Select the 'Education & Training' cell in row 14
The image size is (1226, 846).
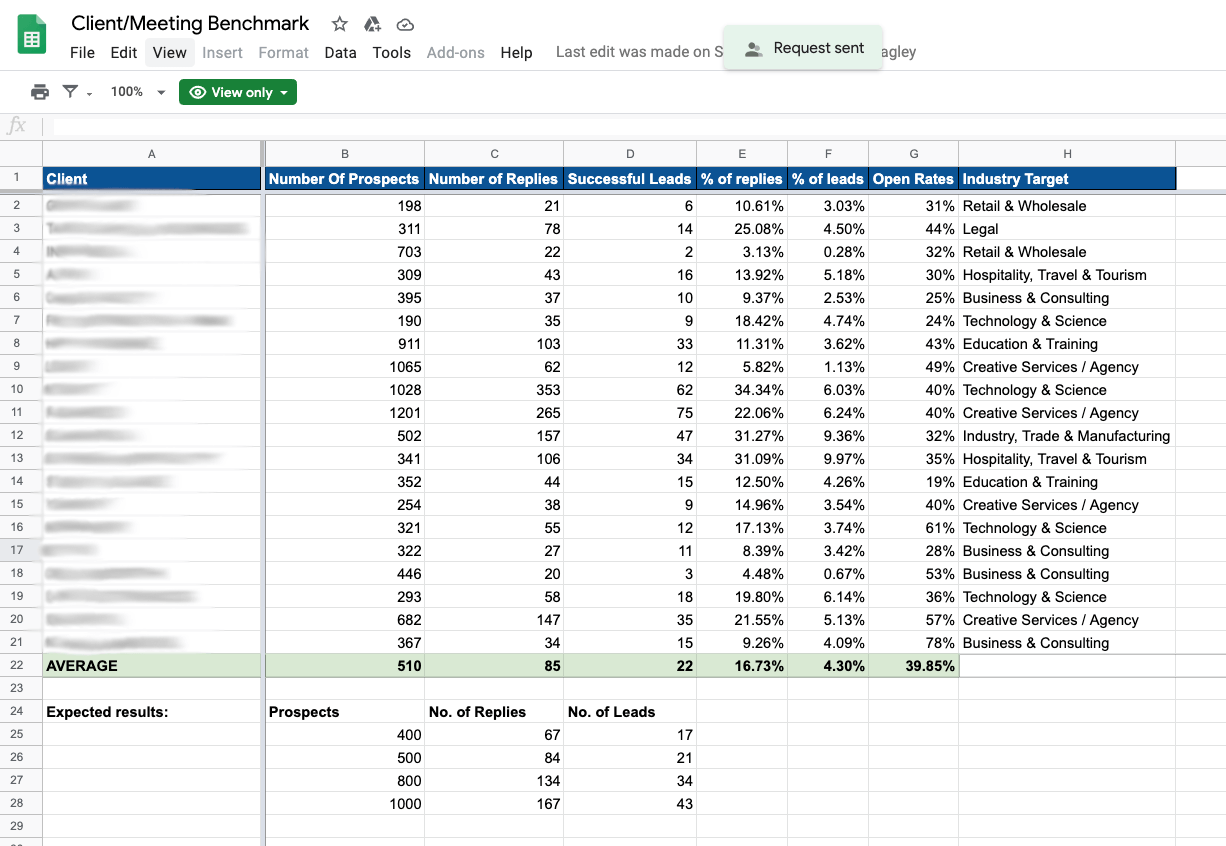[x=1067, y=482]
